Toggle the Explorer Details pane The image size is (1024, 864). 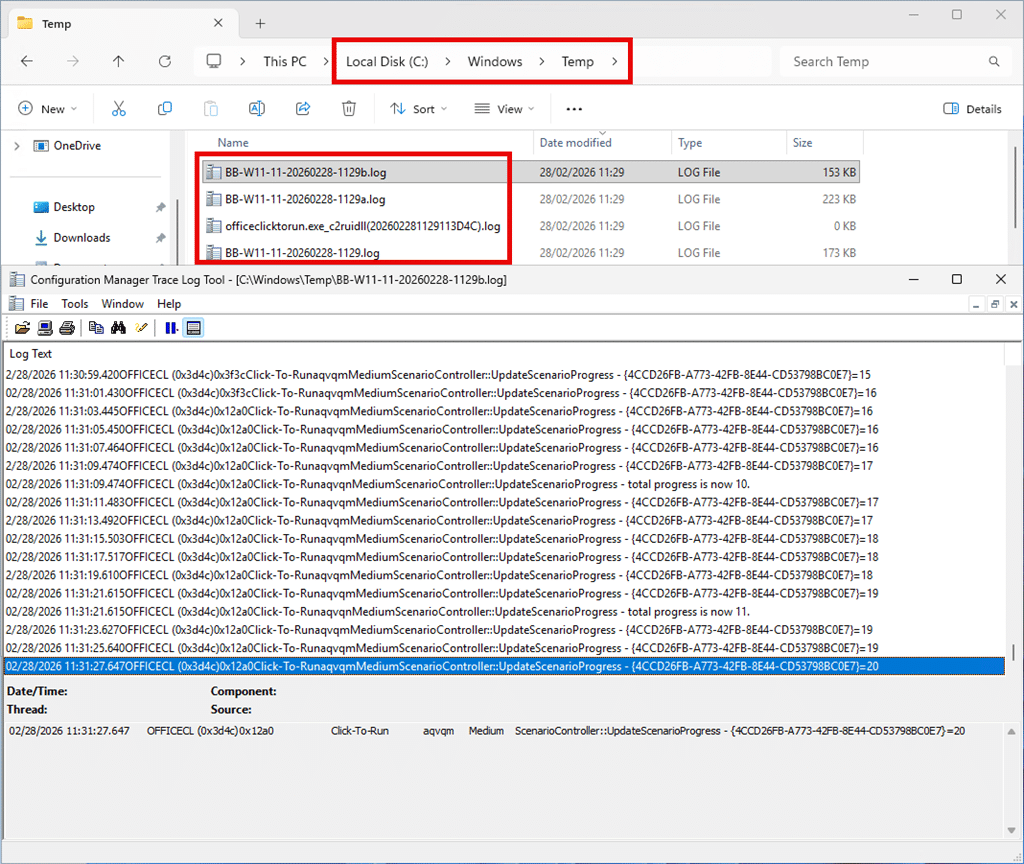click(972, 109)
